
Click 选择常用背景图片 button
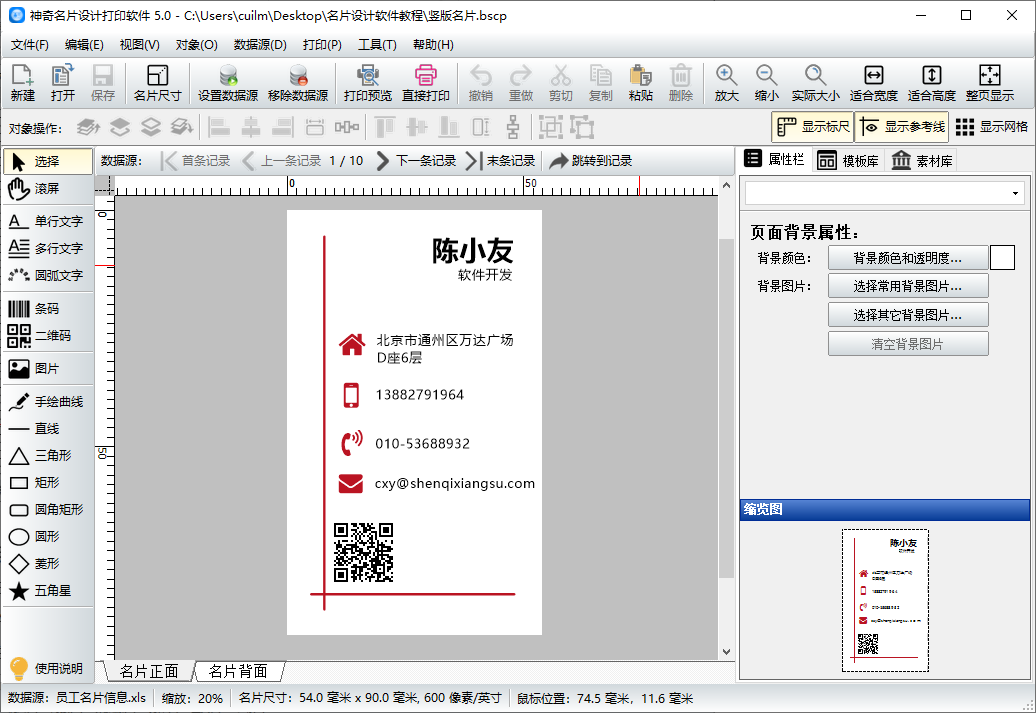pyautogui.click(x=908, y=286)
